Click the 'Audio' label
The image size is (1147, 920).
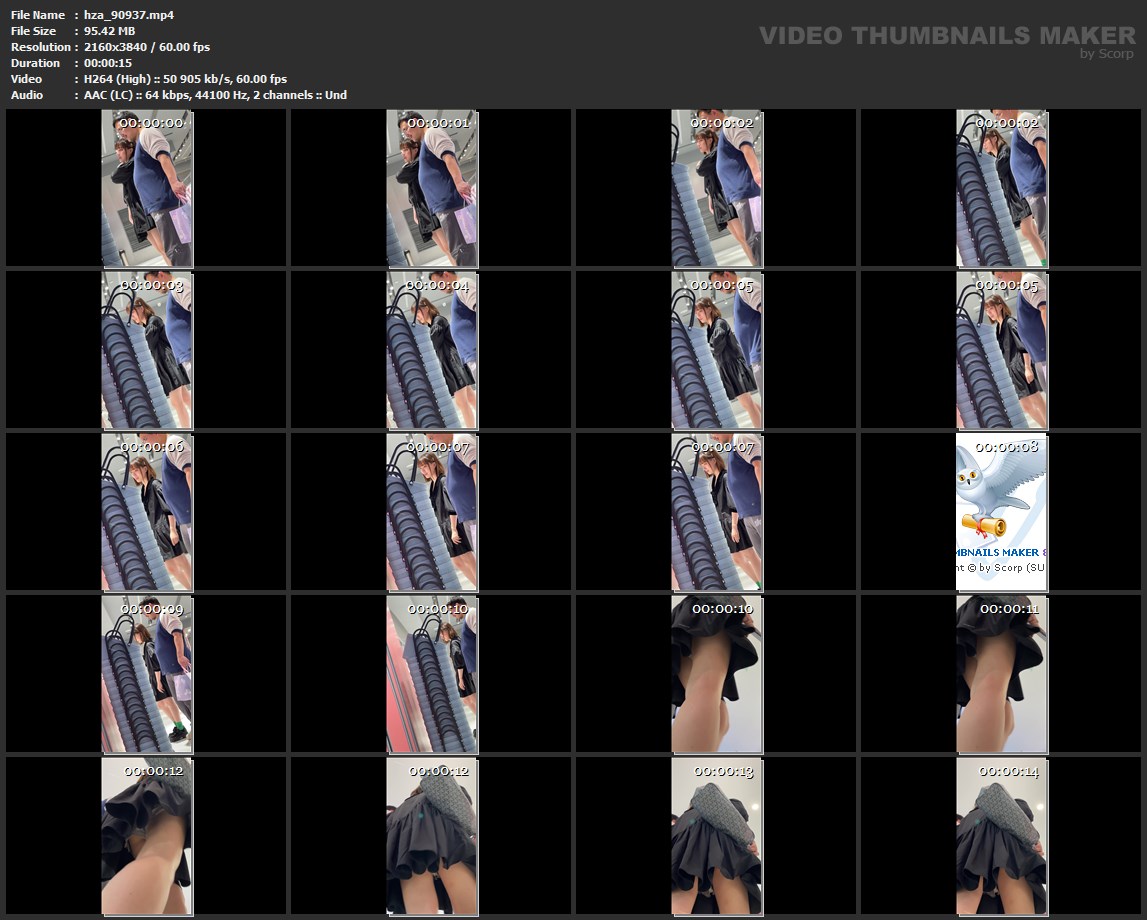[x=27, y=95]
